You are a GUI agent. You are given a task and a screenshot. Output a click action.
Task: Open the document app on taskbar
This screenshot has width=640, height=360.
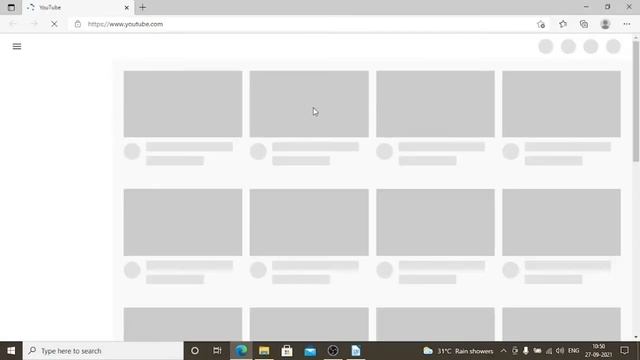(356, 351)
